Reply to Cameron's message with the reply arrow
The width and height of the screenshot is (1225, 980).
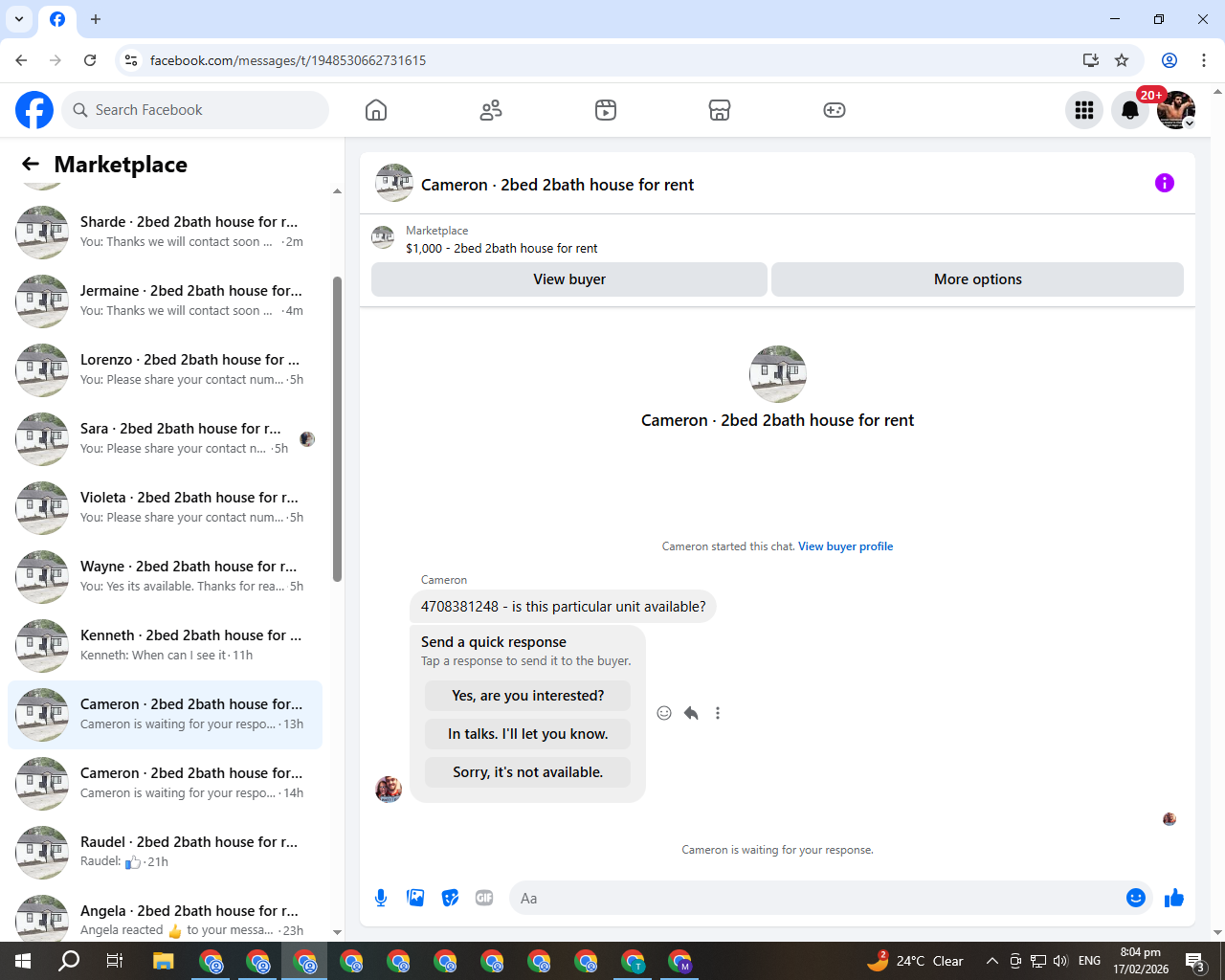point(691,713)
